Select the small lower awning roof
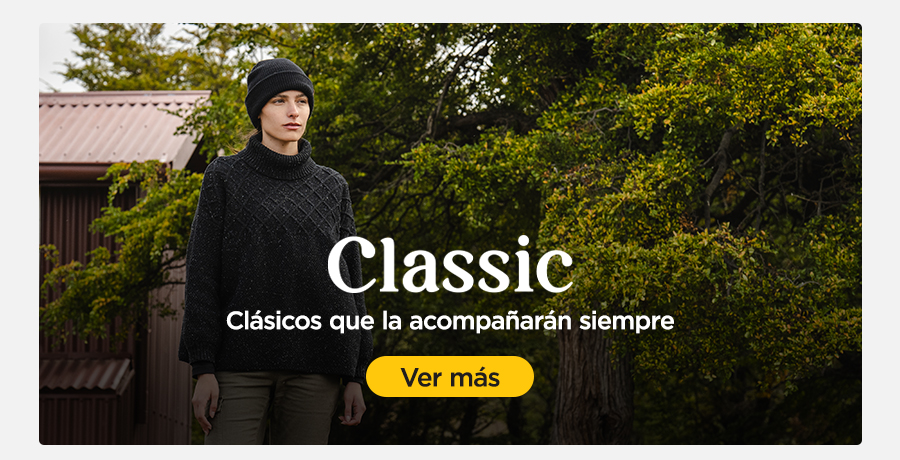900x460 pixels. pos(85,375)
